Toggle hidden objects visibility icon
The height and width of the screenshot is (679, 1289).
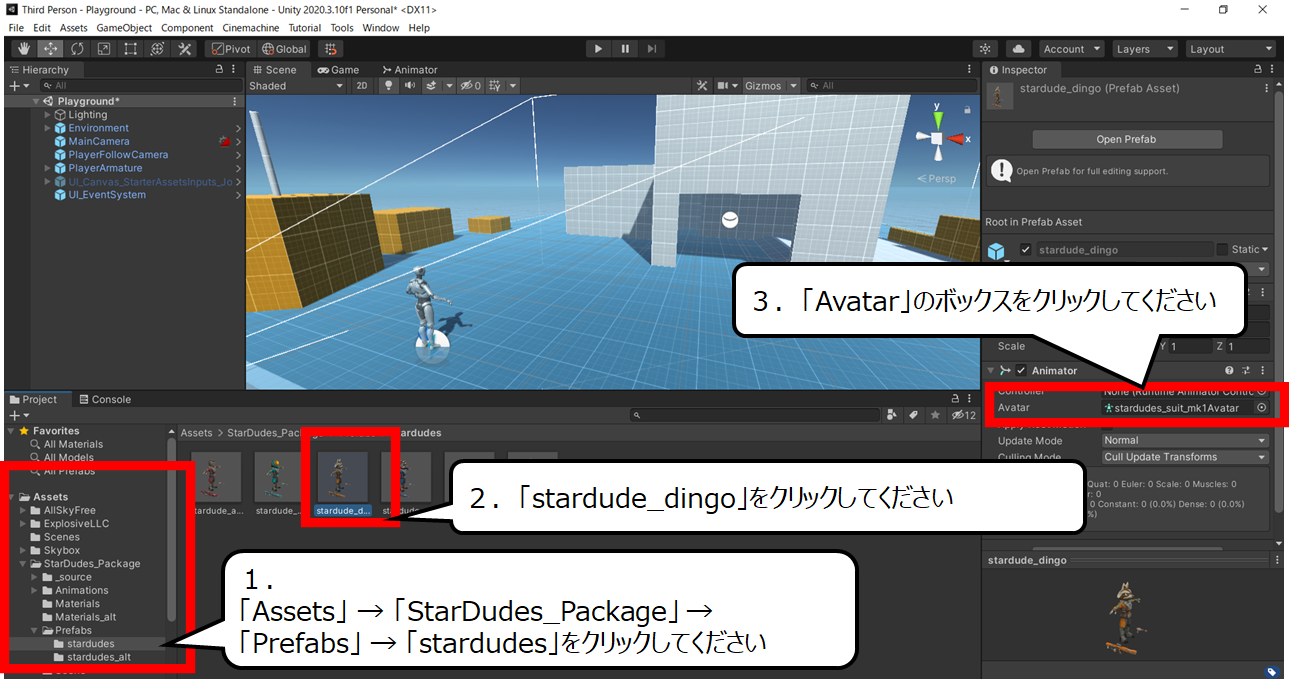[470, 86]
